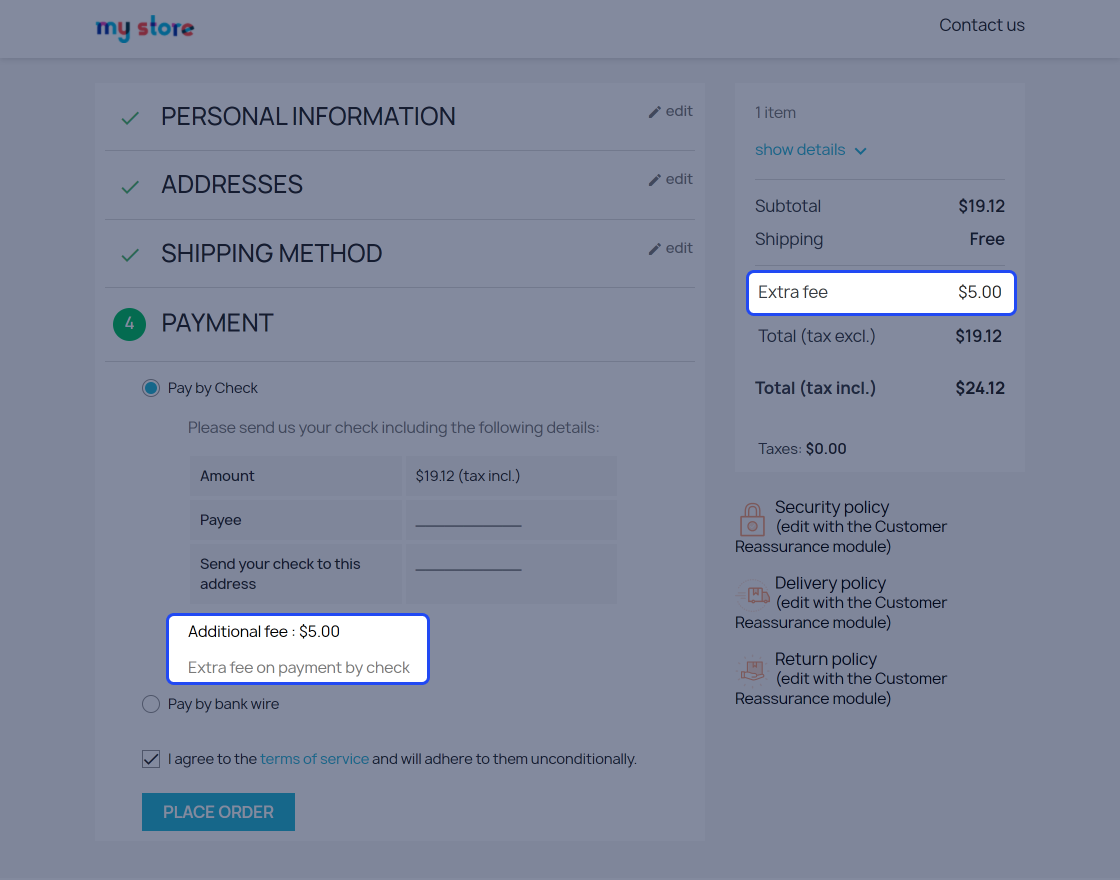
Task: Click the pencil icon beside Personal Information
Action: [655, 112]
